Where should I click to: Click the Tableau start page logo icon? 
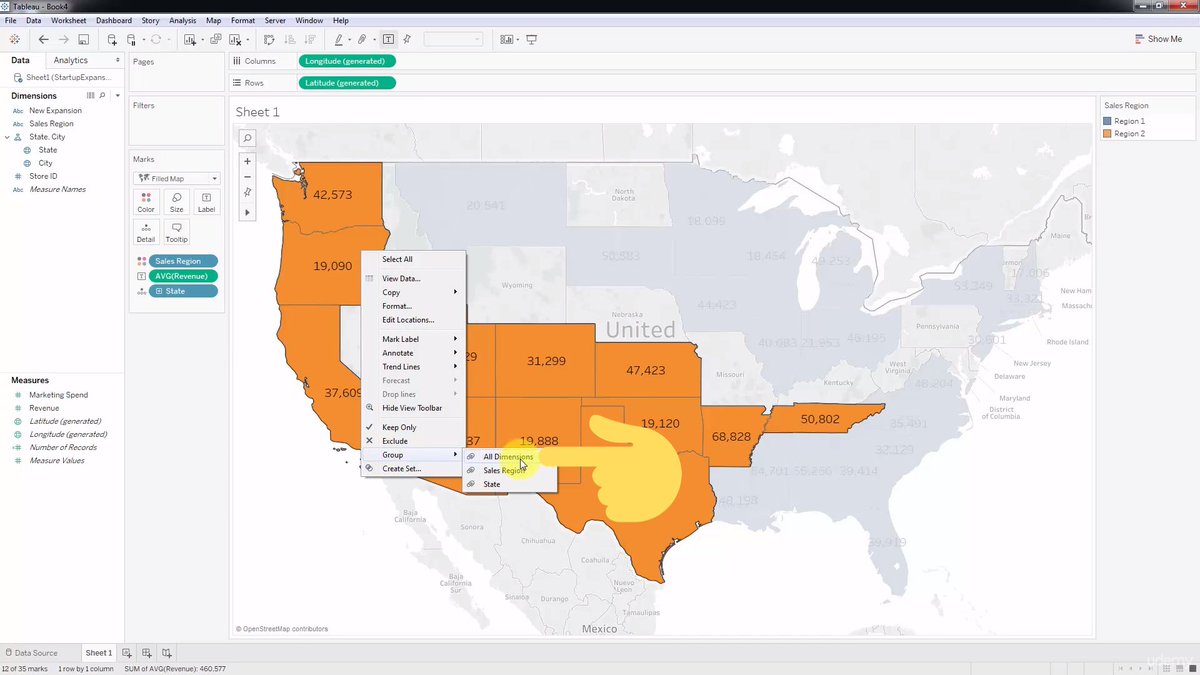[x=14, y=39]
